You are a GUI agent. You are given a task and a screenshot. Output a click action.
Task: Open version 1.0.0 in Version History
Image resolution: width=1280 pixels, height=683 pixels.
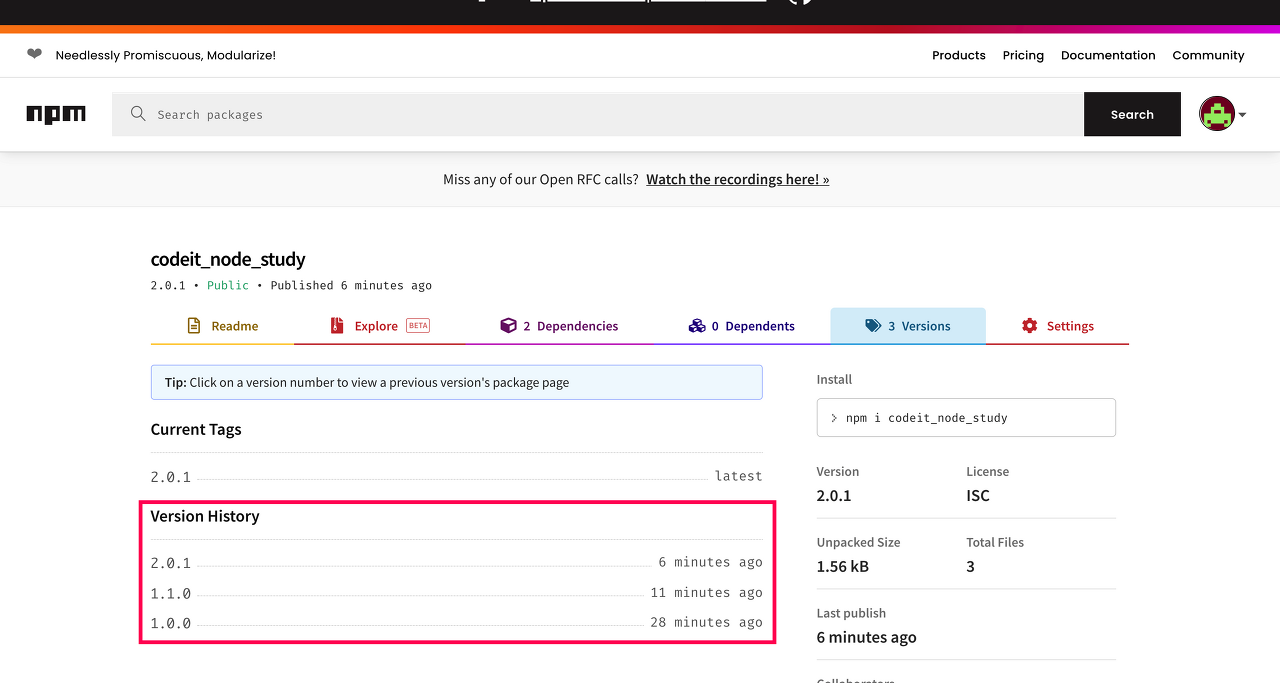(171, 622)
